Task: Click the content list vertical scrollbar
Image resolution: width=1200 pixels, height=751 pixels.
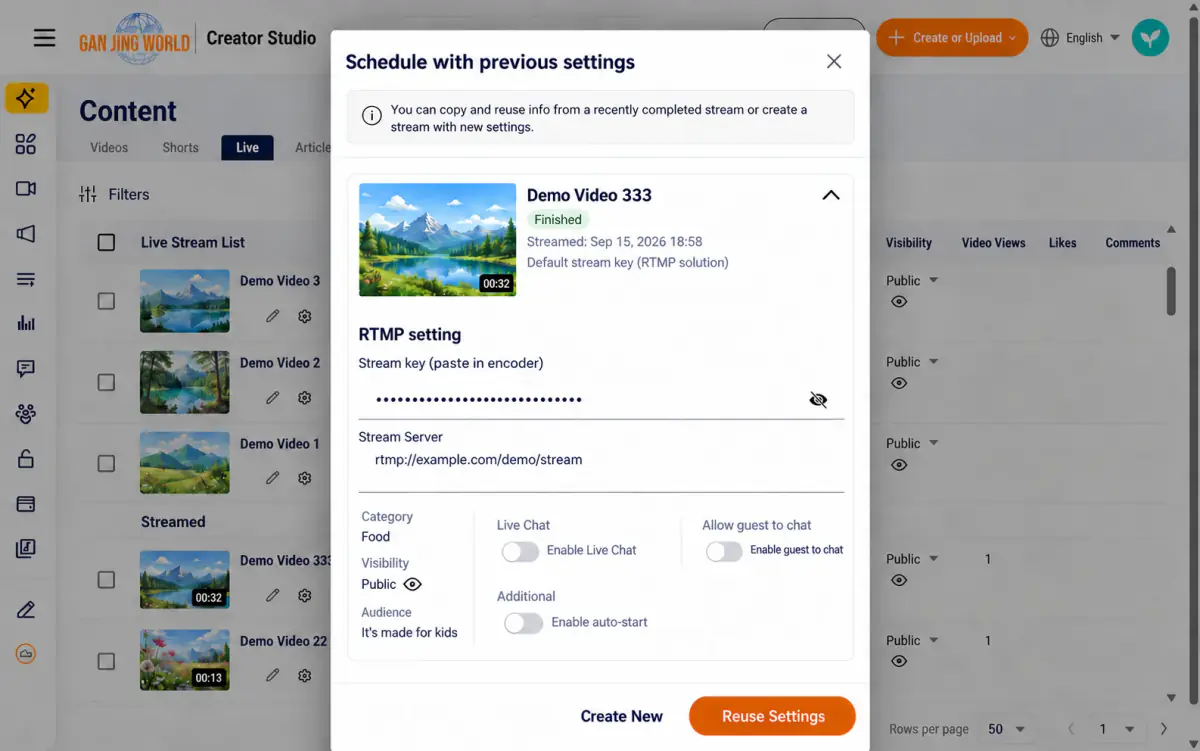Action: 1171,292
